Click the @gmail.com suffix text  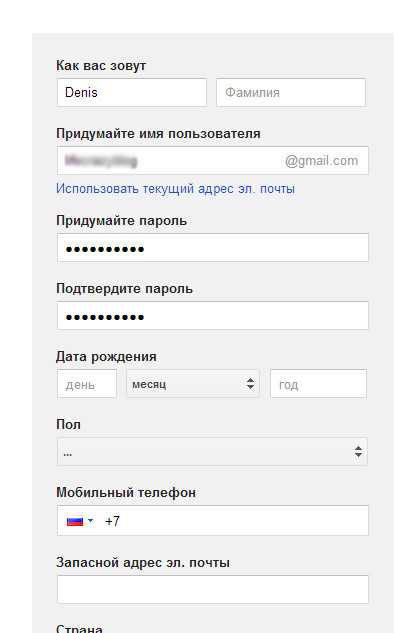coord(322,161)
